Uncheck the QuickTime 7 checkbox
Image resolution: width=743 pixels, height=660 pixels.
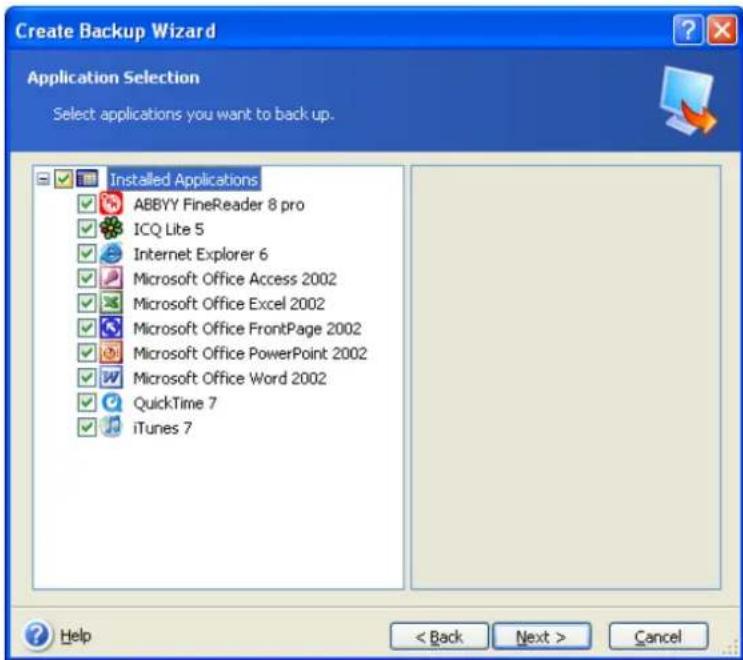pos(87,402)
